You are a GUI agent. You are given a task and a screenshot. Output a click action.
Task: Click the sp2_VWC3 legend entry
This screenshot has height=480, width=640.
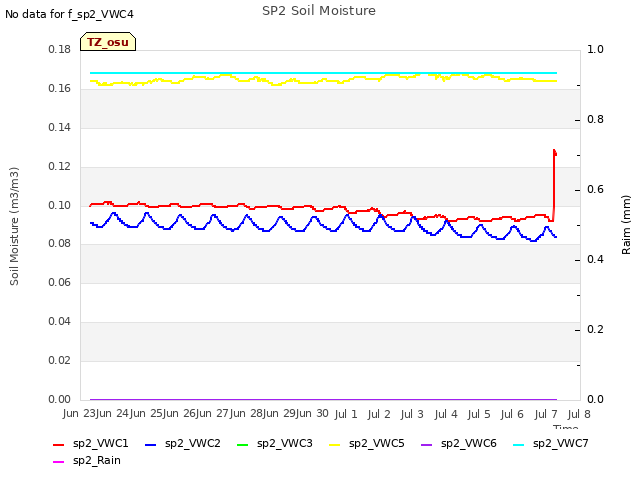point(275,443)
